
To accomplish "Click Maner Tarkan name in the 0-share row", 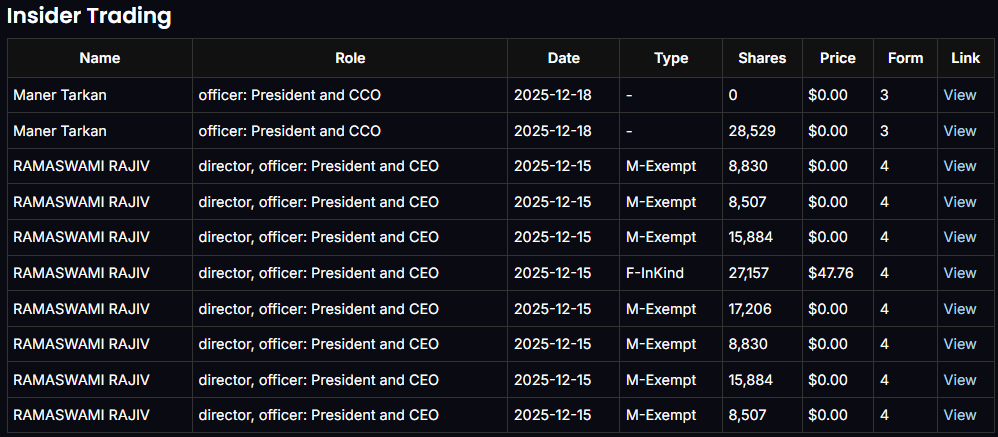I will [x=60, y=95].
